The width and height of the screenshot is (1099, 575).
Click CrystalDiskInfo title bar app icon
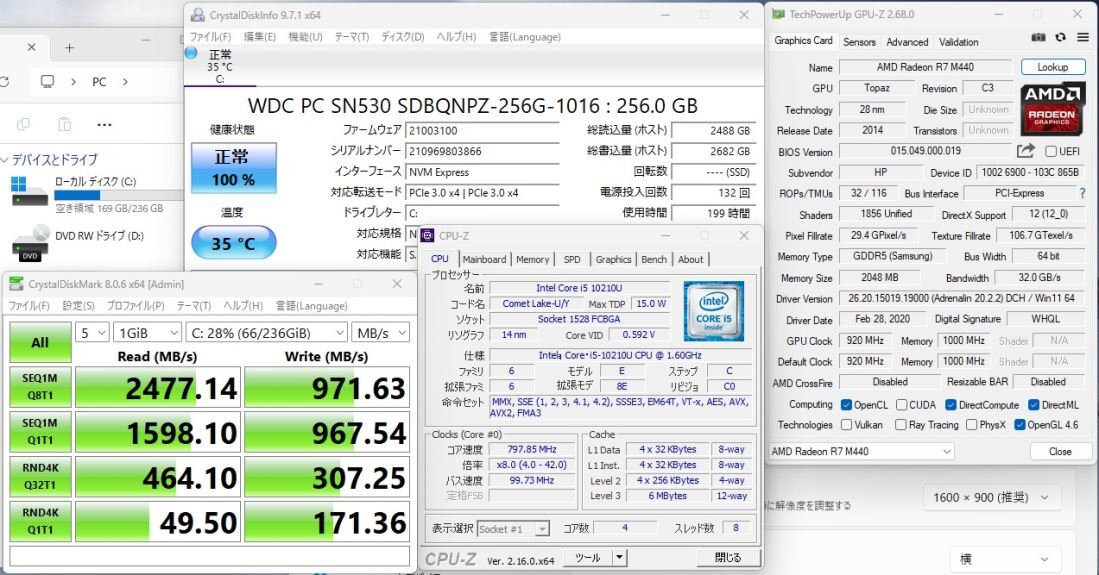click(198, 15)
